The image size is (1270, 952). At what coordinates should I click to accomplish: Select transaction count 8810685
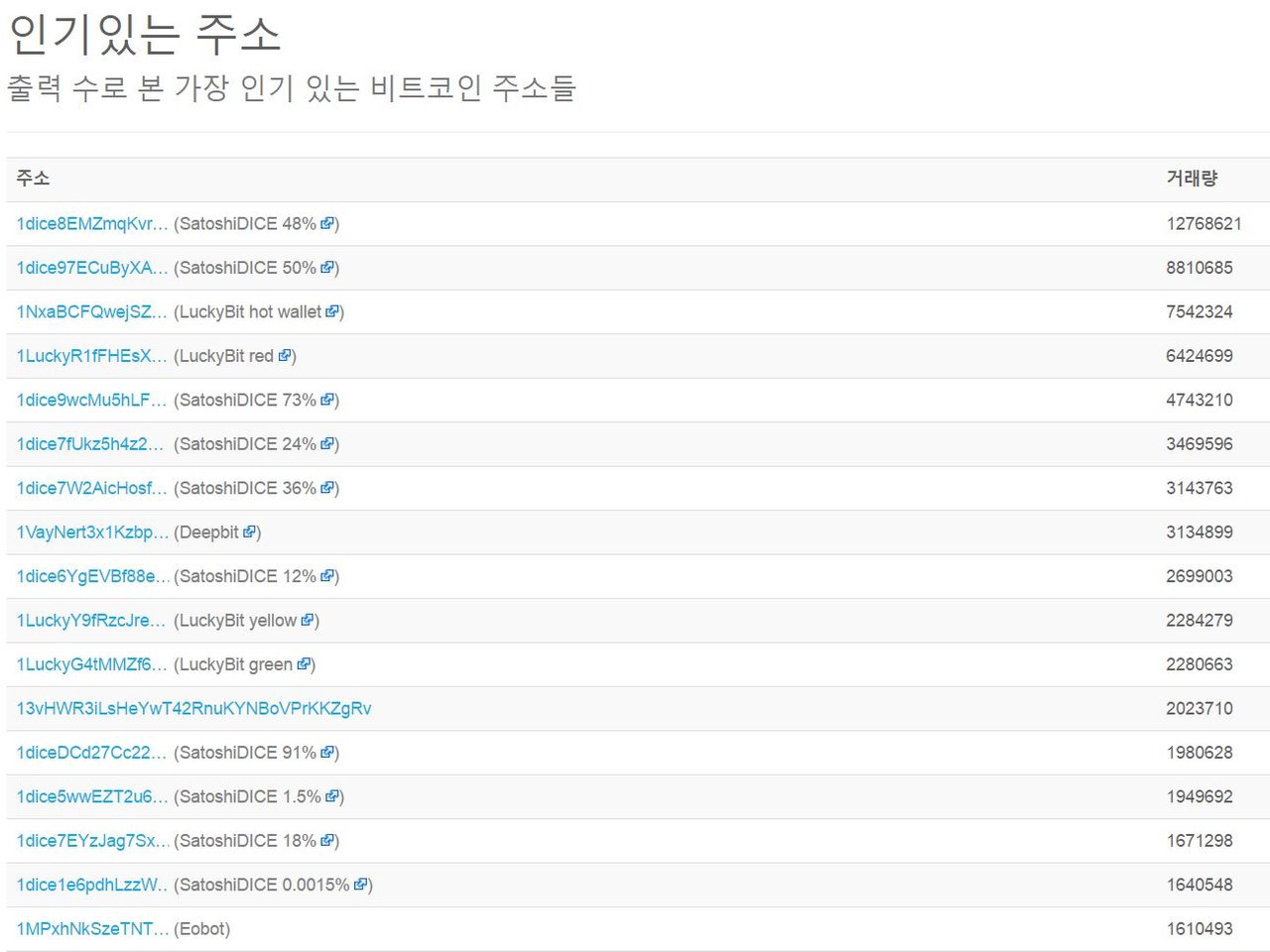point(1200,268)
